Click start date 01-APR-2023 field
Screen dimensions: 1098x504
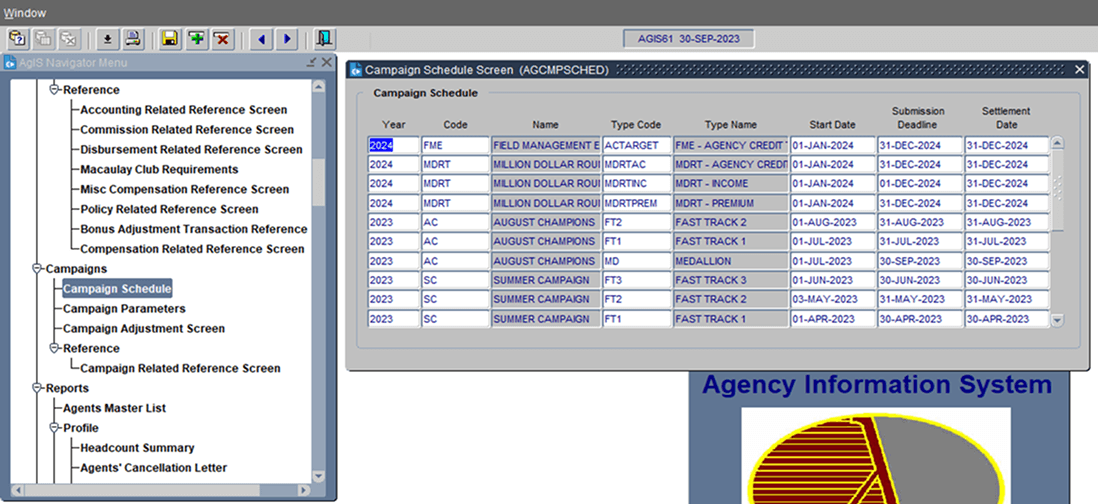(833, 319)
